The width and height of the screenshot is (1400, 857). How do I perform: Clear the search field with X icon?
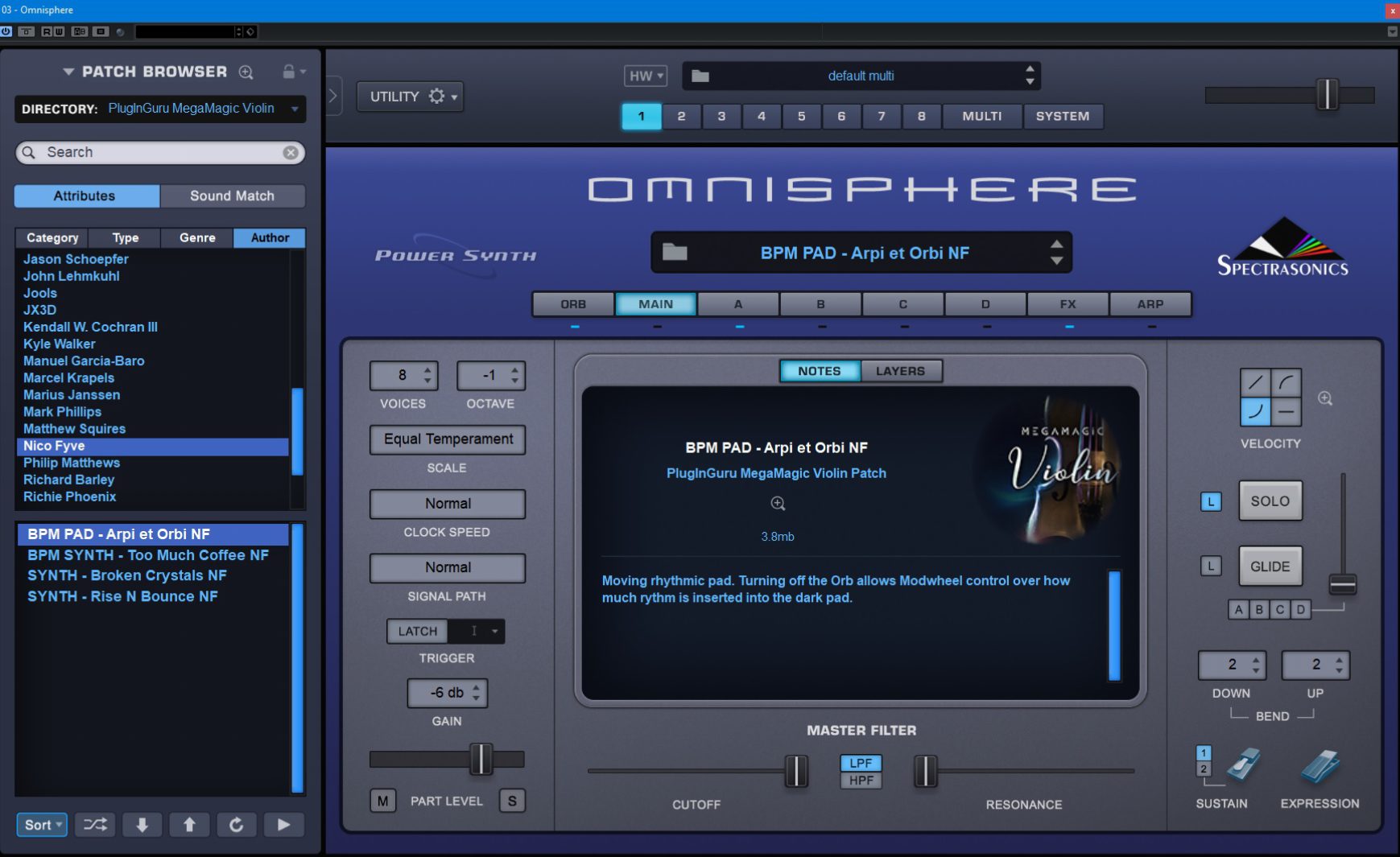click(x=291, y=153)
